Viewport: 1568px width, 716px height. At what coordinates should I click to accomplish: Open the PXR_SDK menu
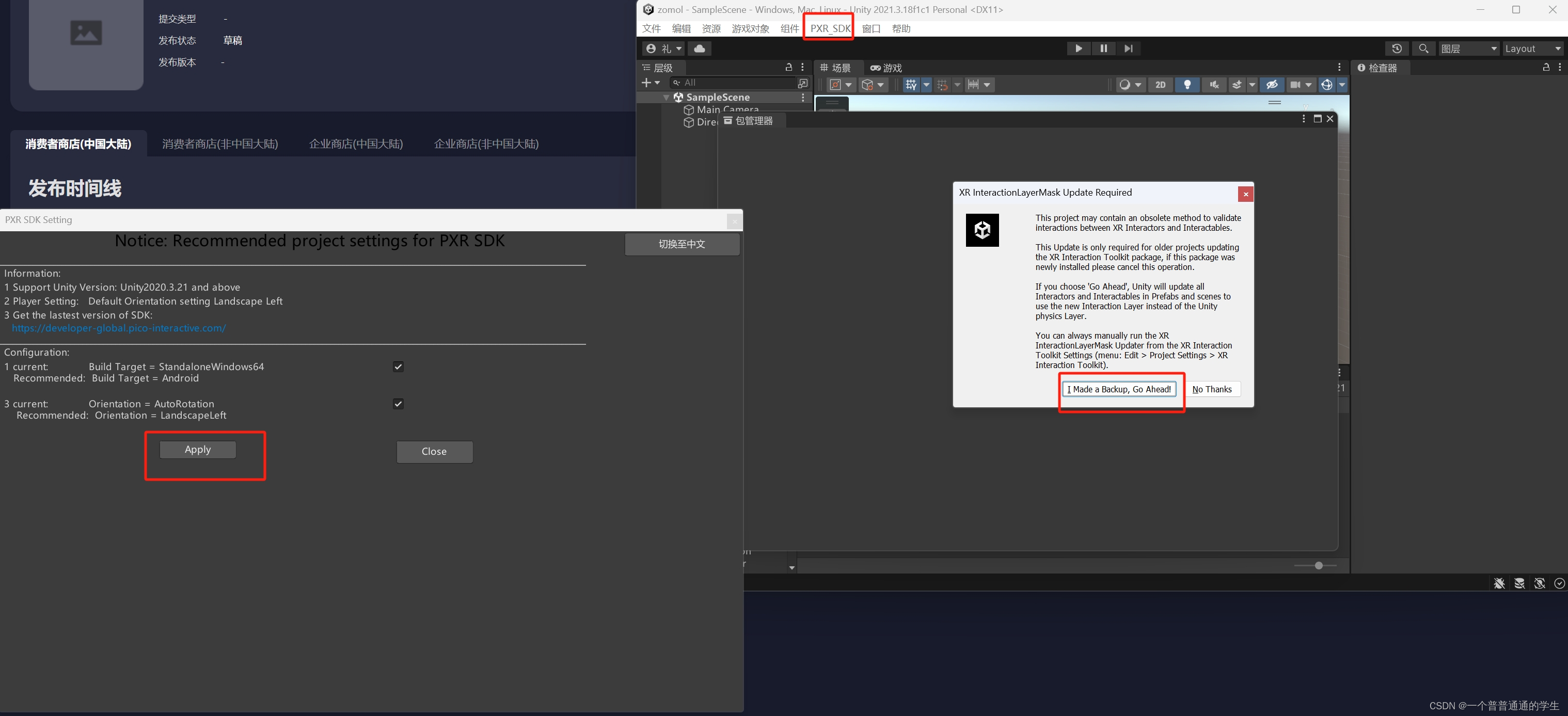point(830,28)
